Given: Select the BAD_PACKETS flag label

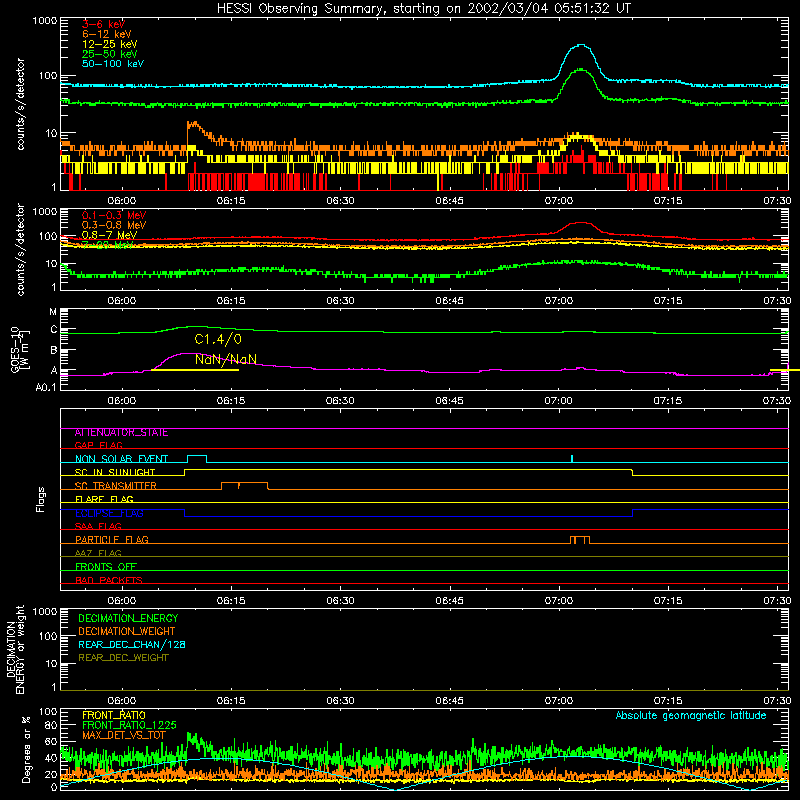Looking at the screenshot, I should click(109, 580).
